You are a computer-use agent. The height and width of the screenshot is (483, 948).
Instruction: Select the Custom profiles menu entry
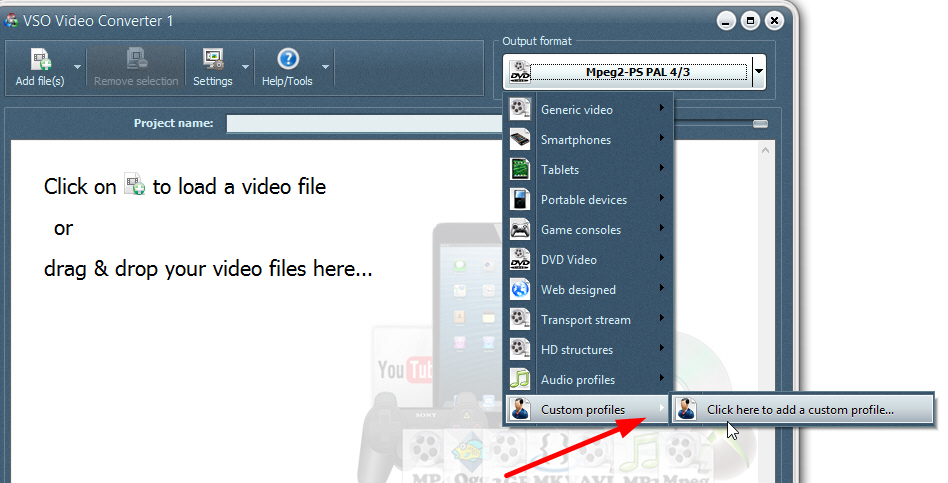tap(588, 409)
